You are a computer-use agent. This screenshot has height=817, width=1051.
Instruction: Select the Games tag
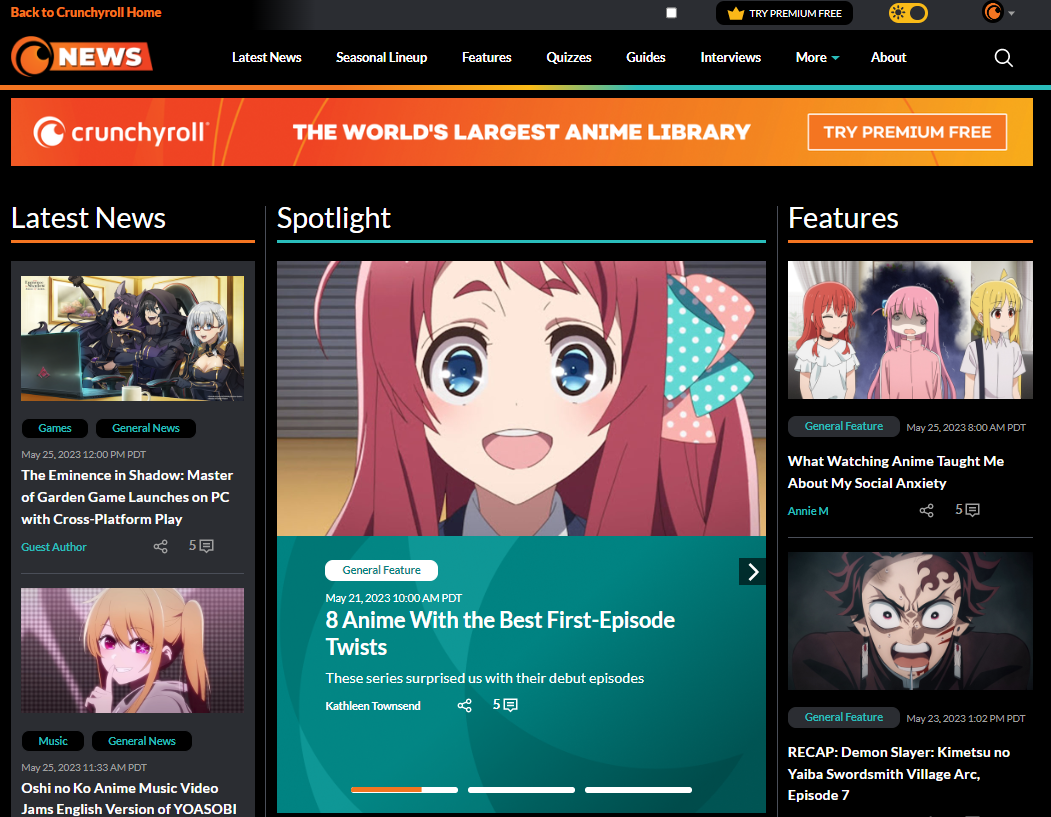click(55, 428)
